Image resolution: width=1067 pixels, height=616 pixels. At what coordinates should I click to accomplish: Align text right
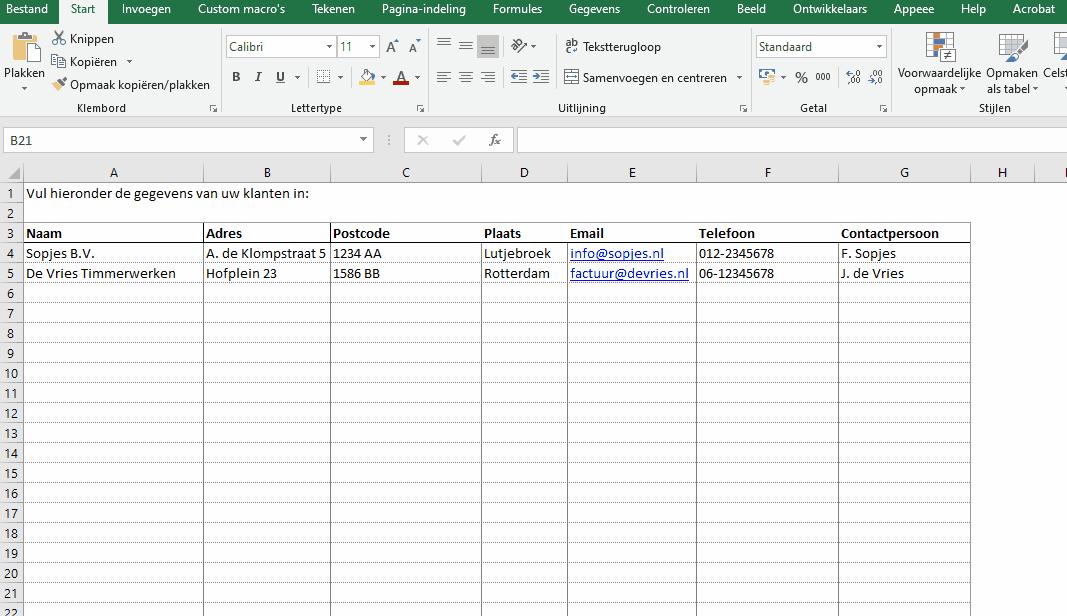[488, 78]
